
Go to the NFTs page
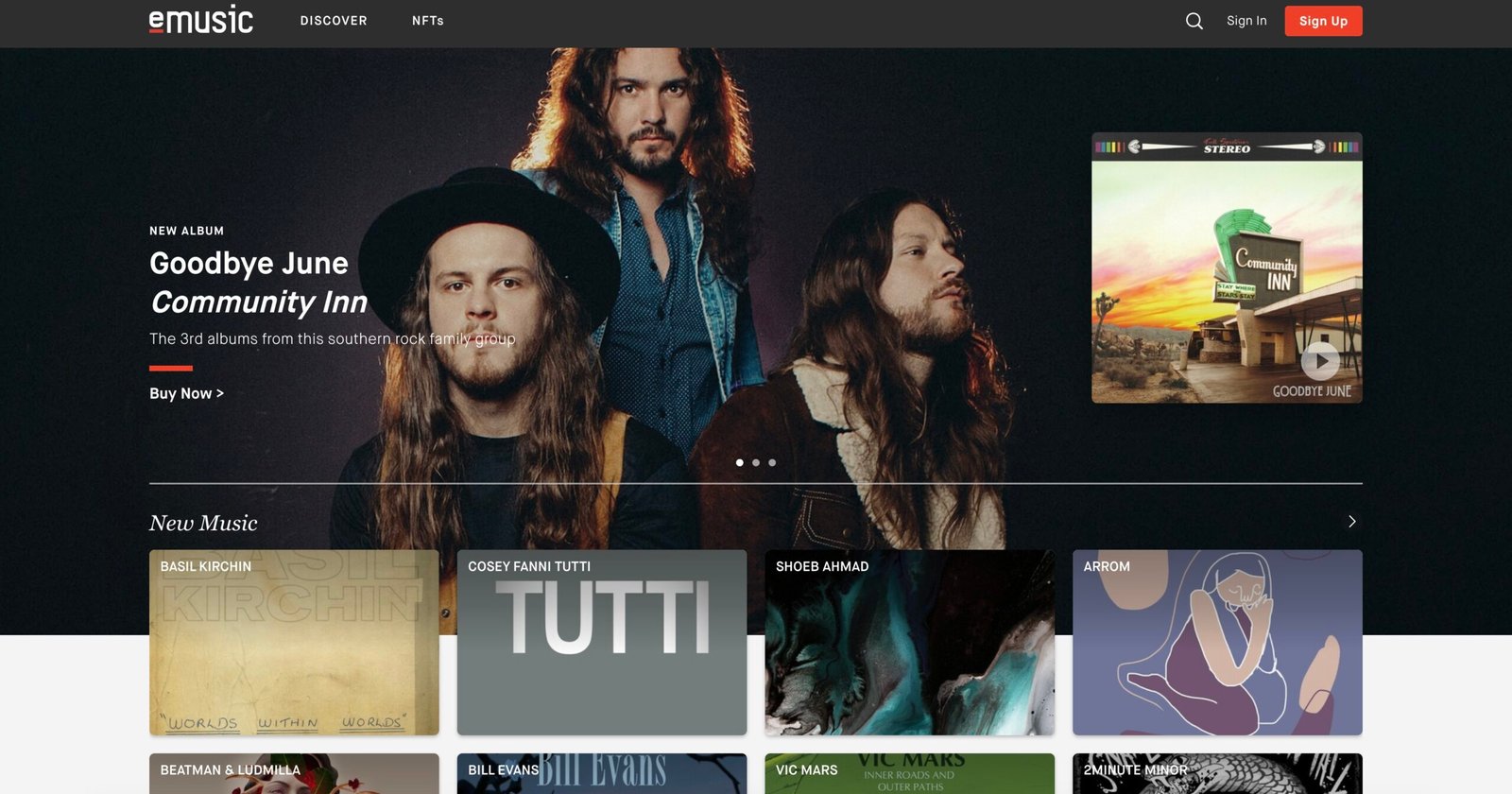427,21
